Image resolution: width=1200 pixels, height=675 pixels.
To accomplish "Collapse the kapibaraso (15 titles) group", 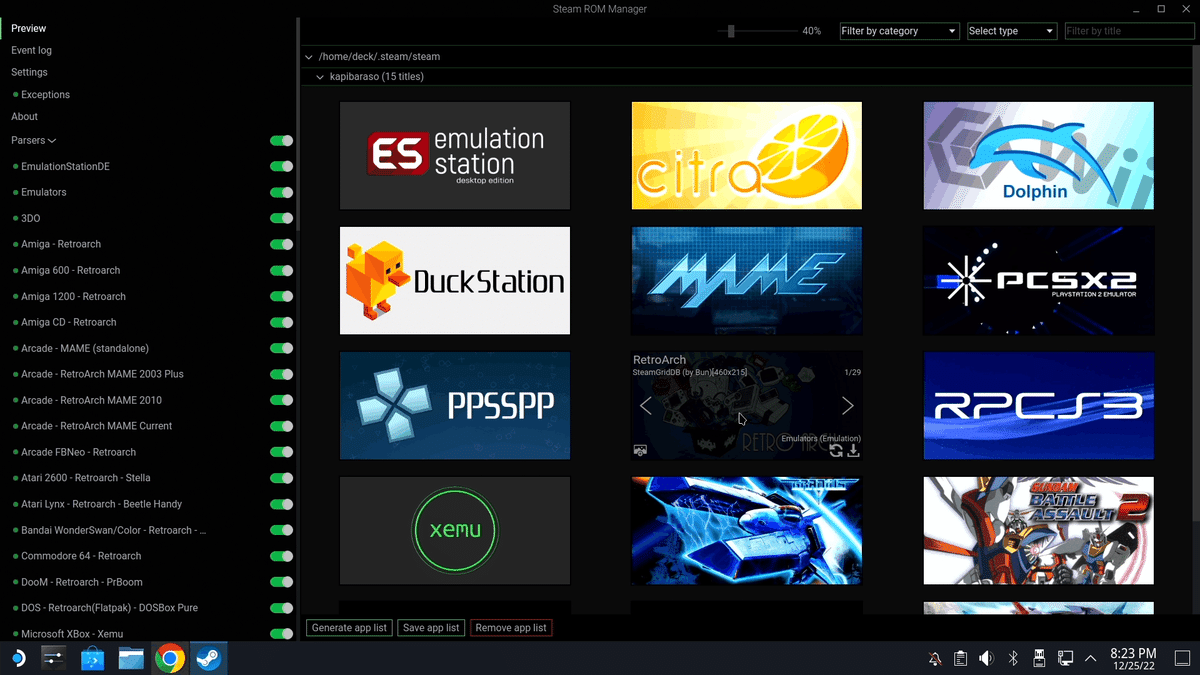I will [x=320, y=77].
